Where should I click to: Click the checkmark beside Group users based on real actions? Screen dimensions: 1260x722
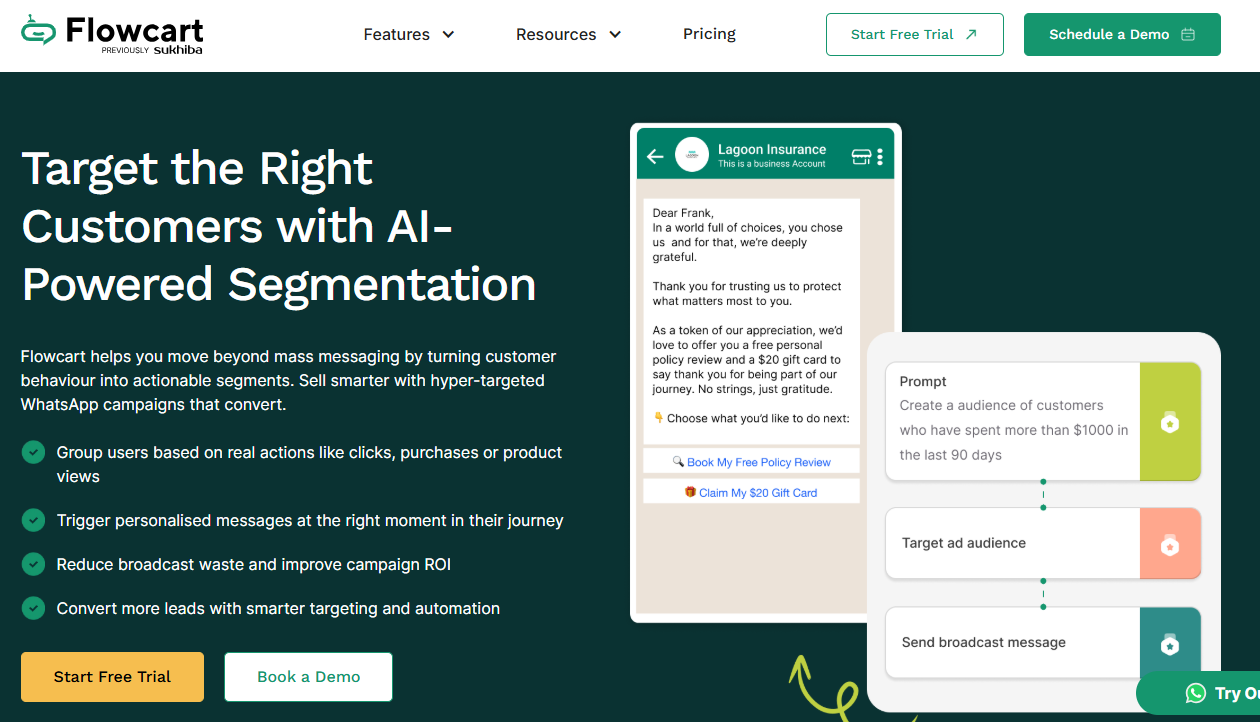click(34, 452)
